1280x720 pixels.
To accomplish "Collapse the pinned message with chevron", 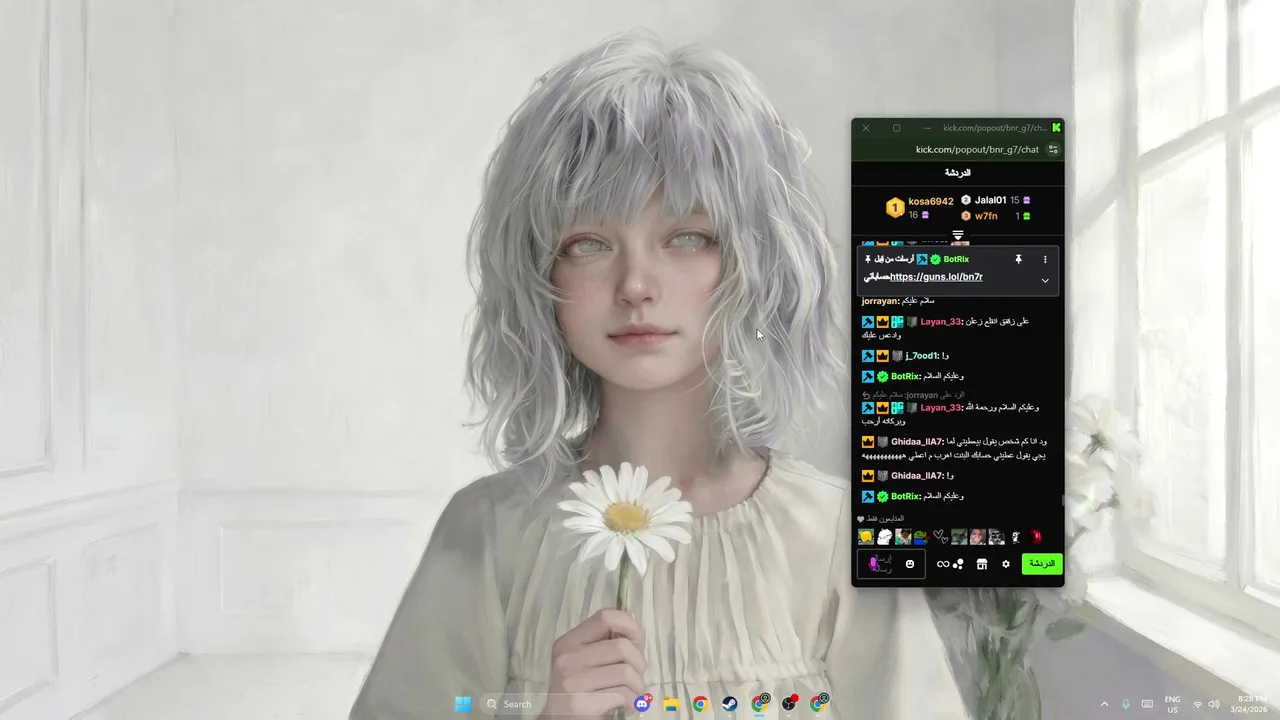I will (x=1045, y=281).
